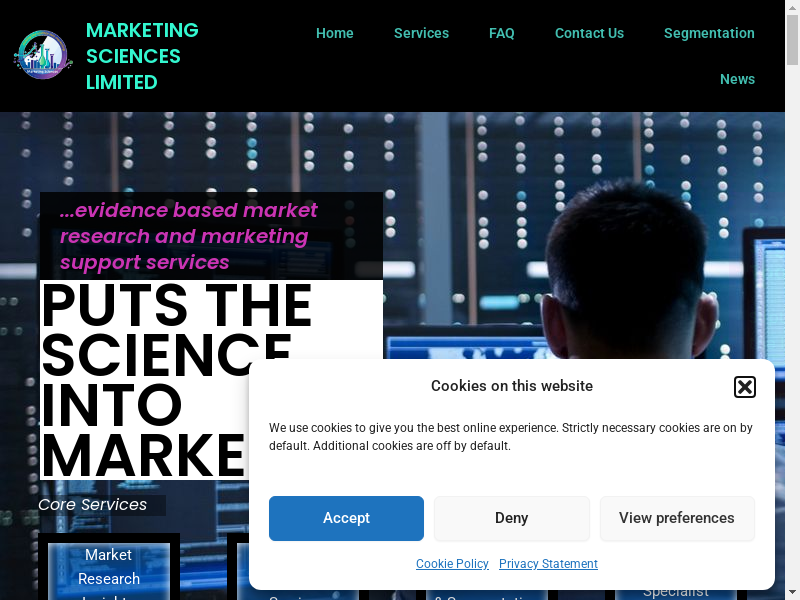Open the Specialist service tile

point(676,592)
